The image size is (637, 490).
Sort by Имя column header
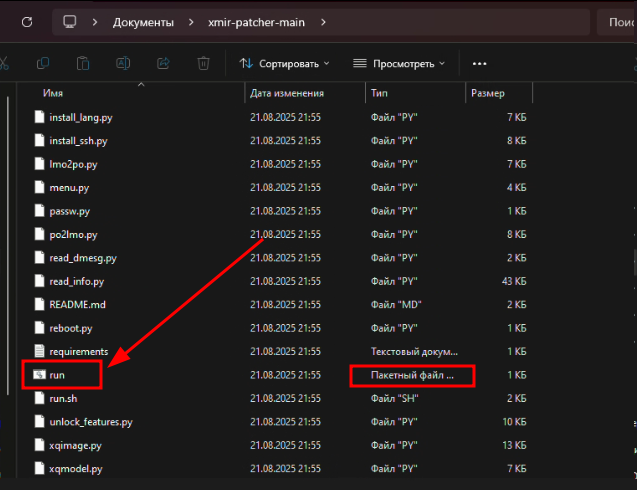[x=54, y=93]
